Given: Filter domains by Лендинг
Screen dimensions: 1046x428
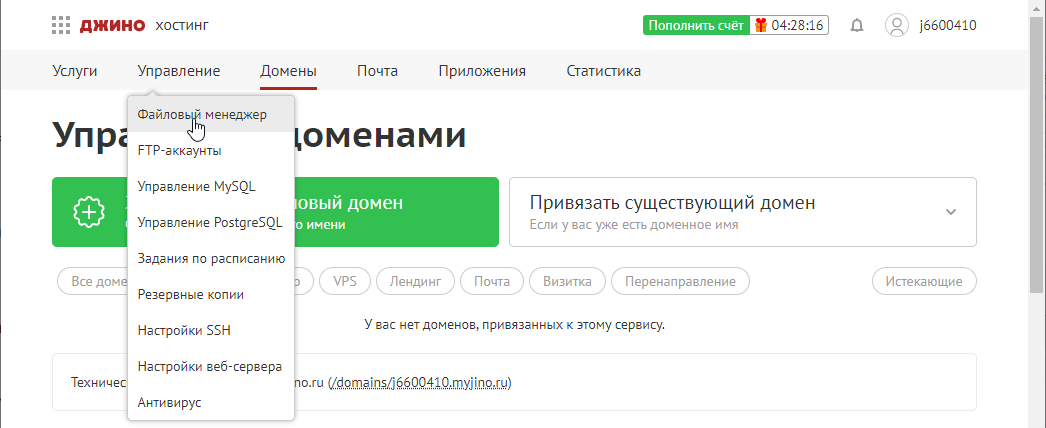Looking at the screenshot, I should pyautogui.click(x=415, y=282).
